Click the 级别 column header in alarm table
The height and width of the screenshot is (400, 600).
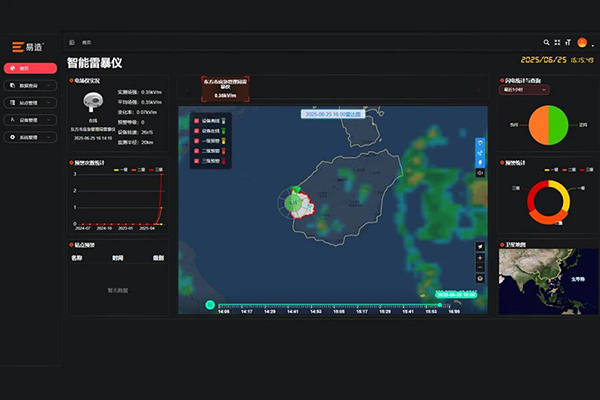(158, 258)
